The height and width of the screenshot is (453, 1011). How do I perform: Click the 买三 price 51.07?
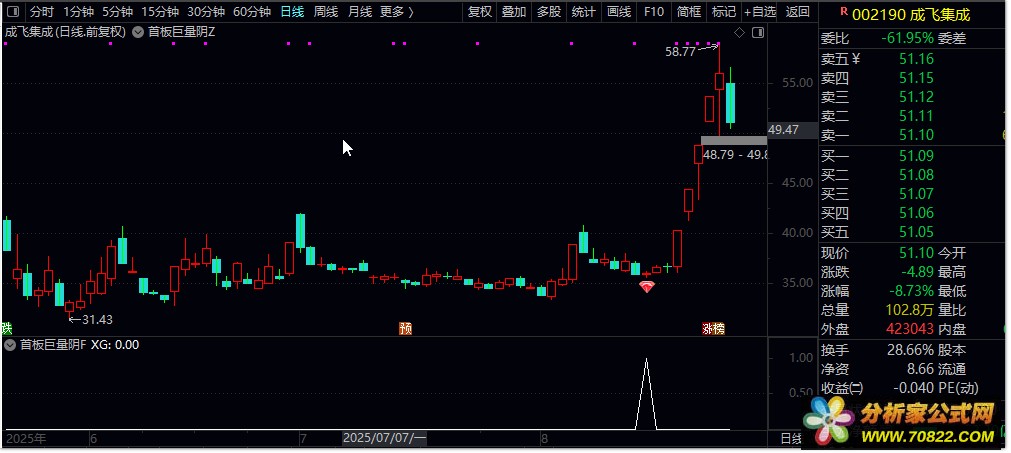[916, 194]
